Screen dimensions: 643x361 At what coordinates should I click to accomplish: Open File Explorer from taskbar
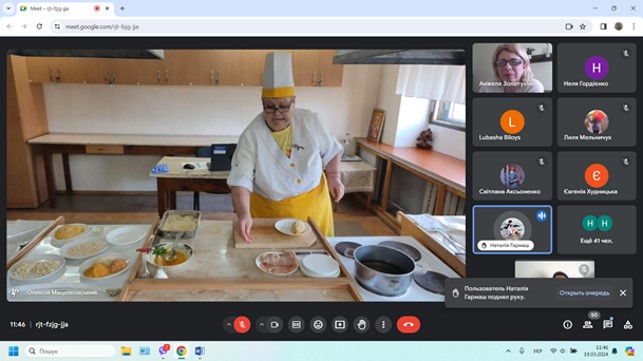[x=126, y=351]
